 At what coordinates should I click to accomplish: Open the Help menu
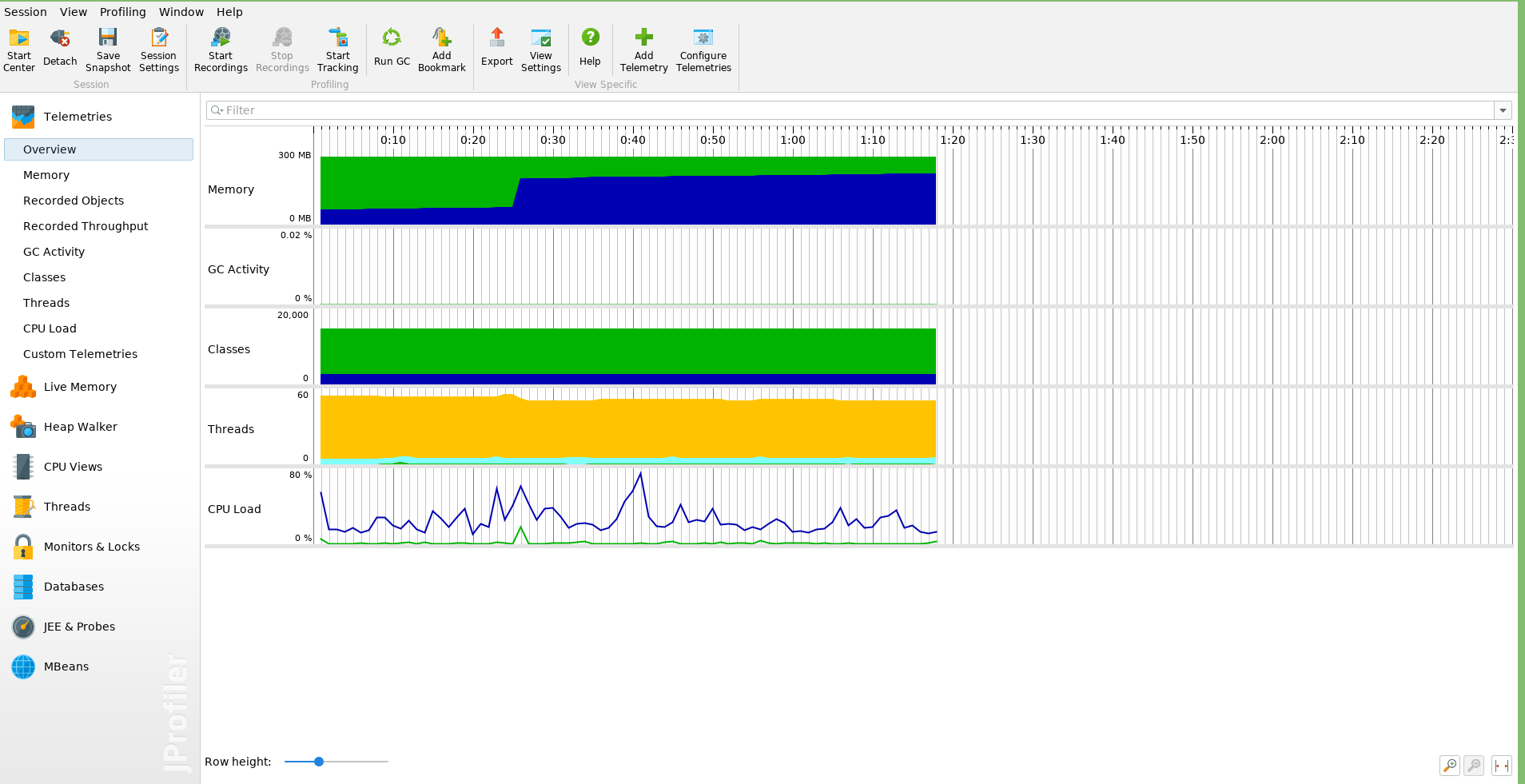point(229,12)
